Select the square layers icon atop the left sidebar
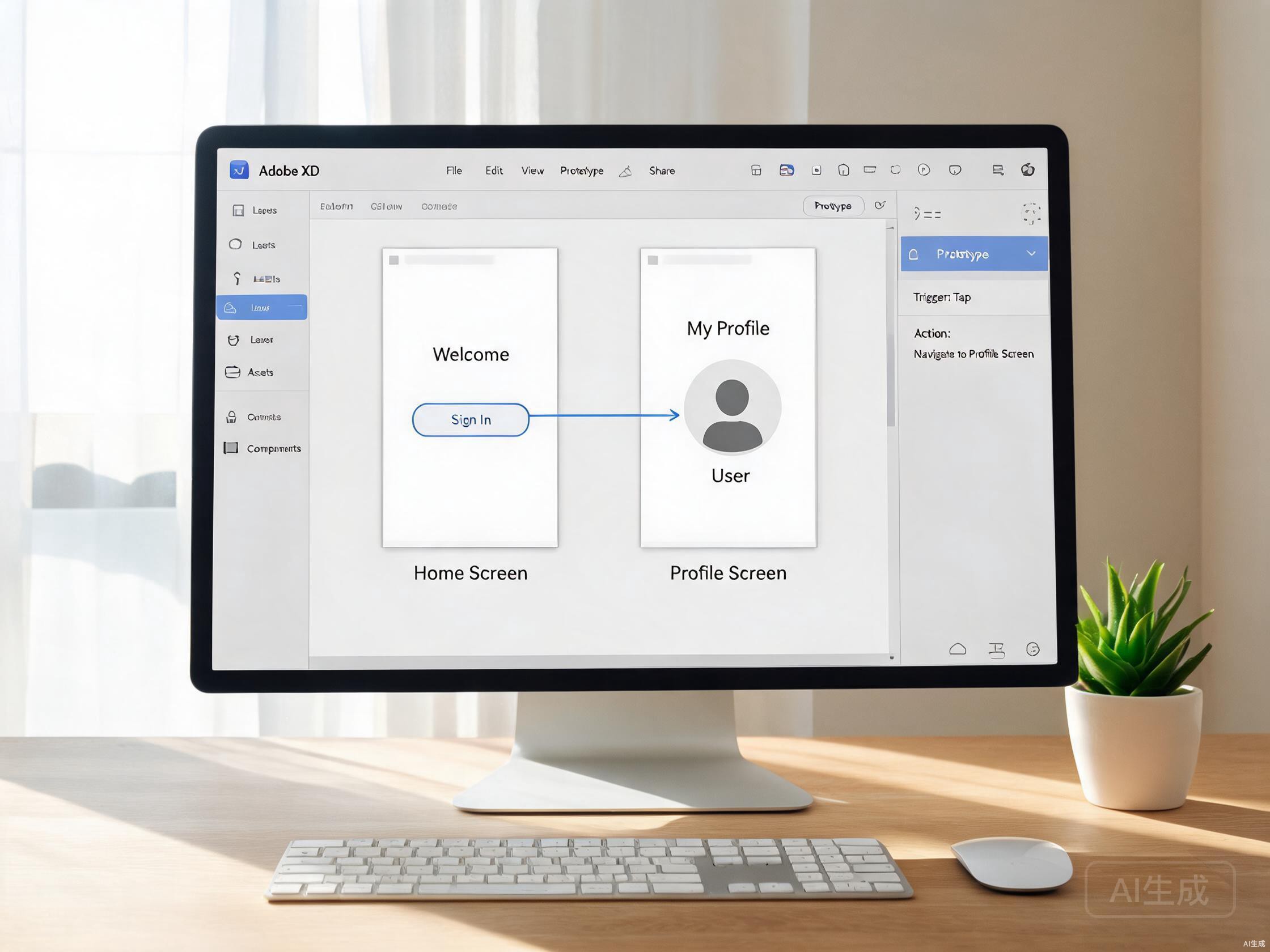 click(238, 211)
